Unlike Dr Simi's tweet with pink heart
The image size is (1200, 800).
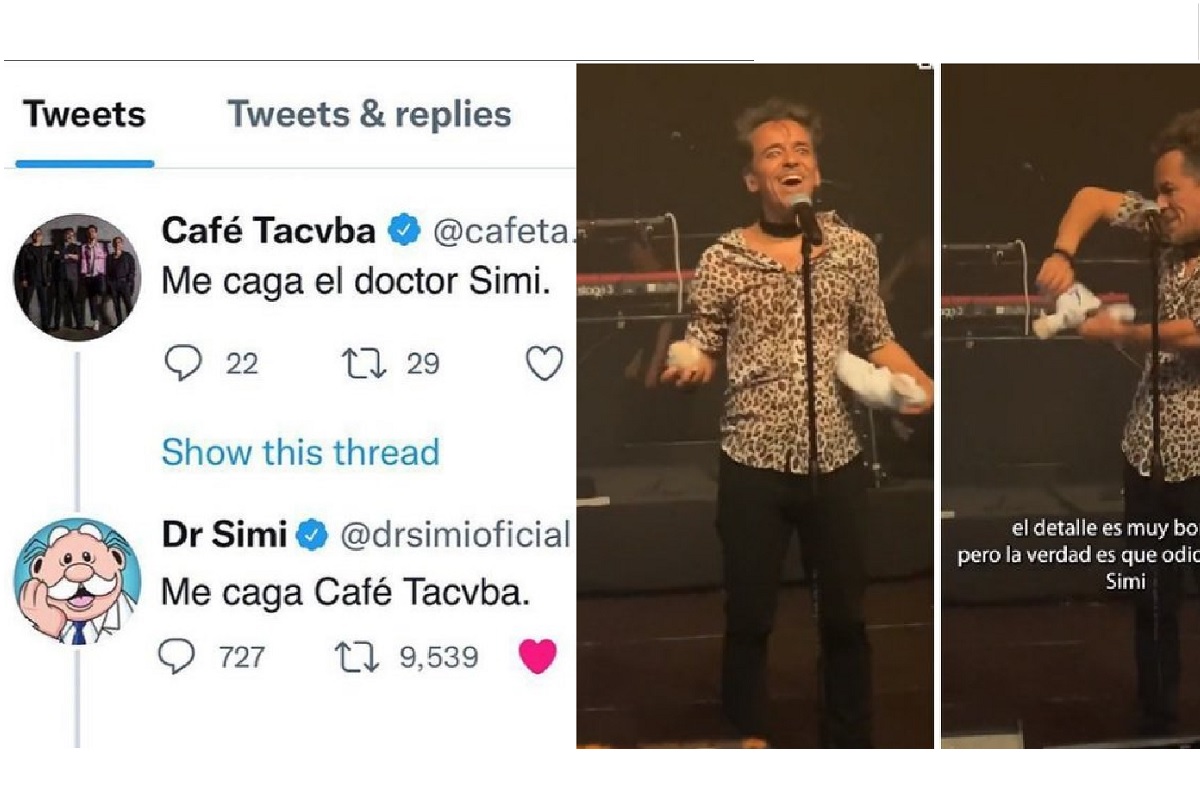click(538, 657)
